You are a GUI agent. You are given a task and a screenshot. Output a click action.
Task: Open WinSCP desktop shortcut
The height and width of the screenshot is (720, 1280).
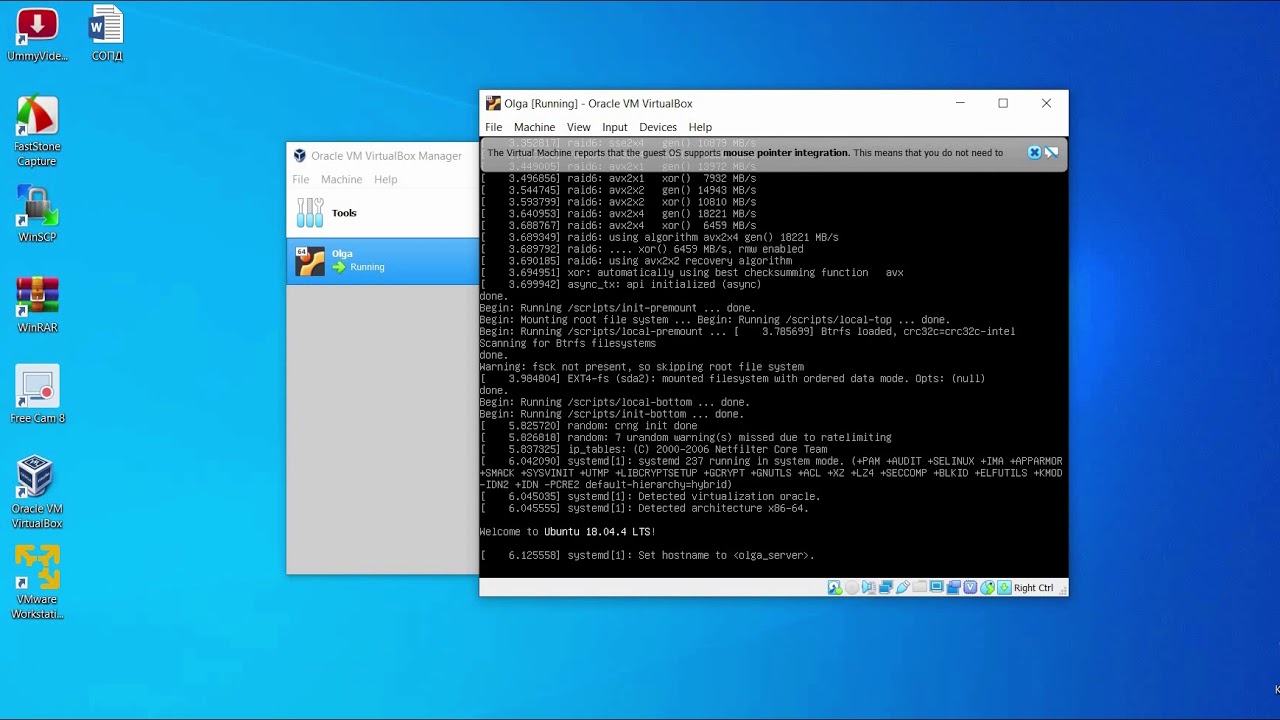click(x=37, y=214)
